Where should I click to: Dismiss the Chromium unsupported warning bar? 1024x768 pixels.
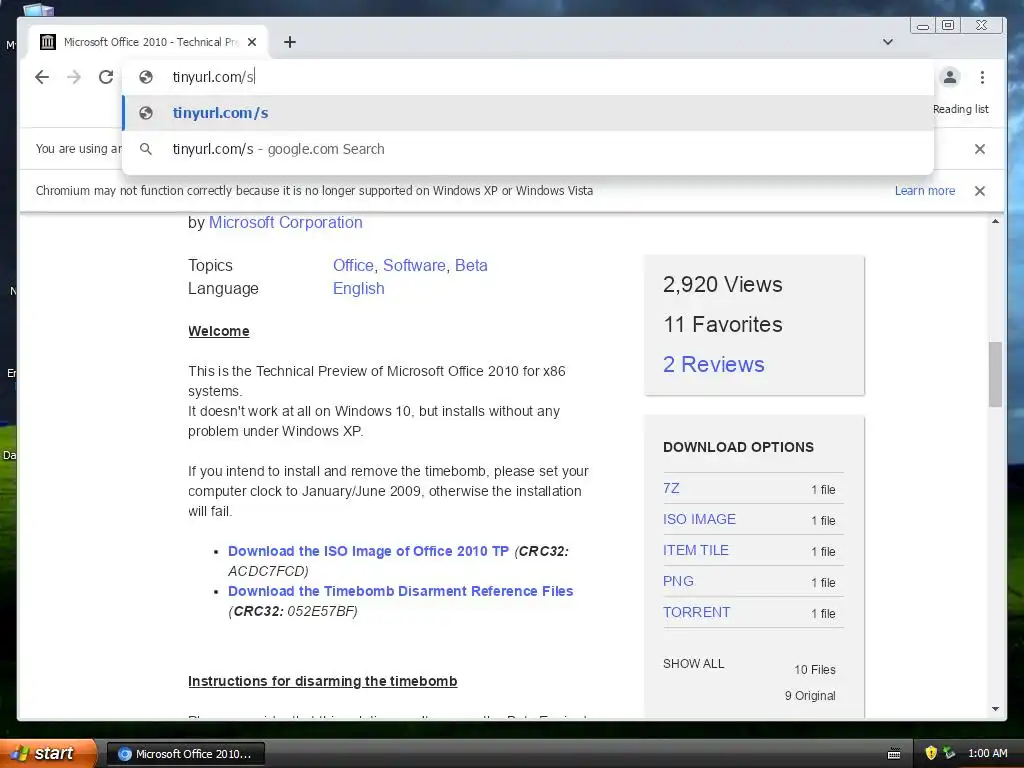click(x=980, y=191)
